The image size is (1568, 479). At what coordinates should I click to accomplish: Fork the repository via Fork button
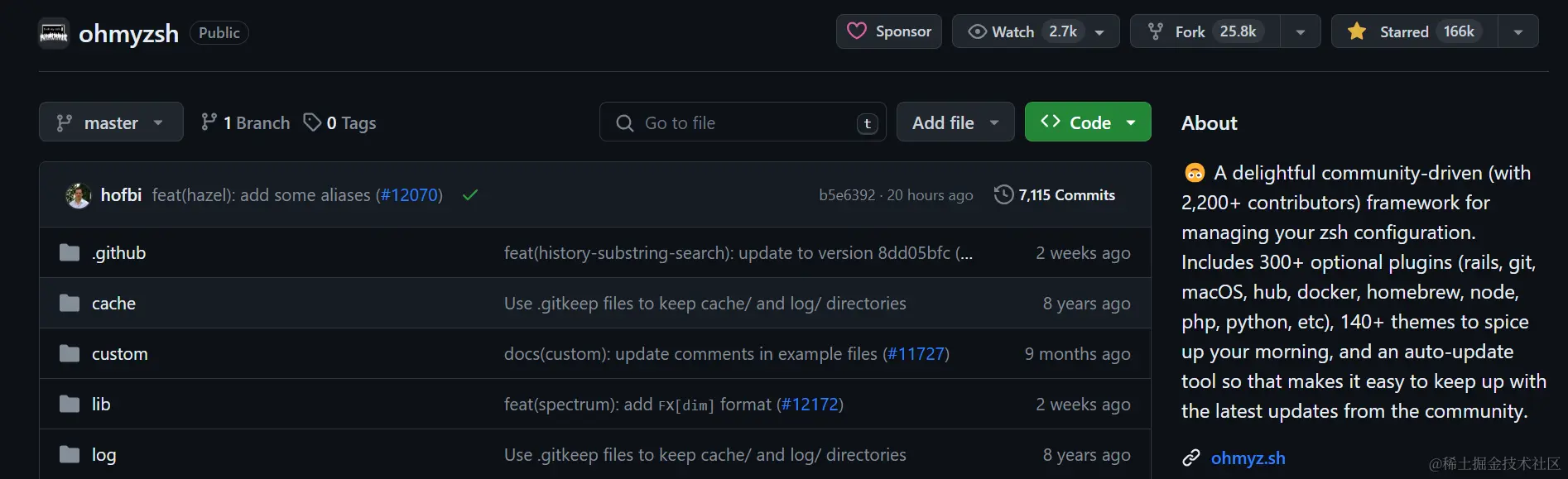[1205, 31]
